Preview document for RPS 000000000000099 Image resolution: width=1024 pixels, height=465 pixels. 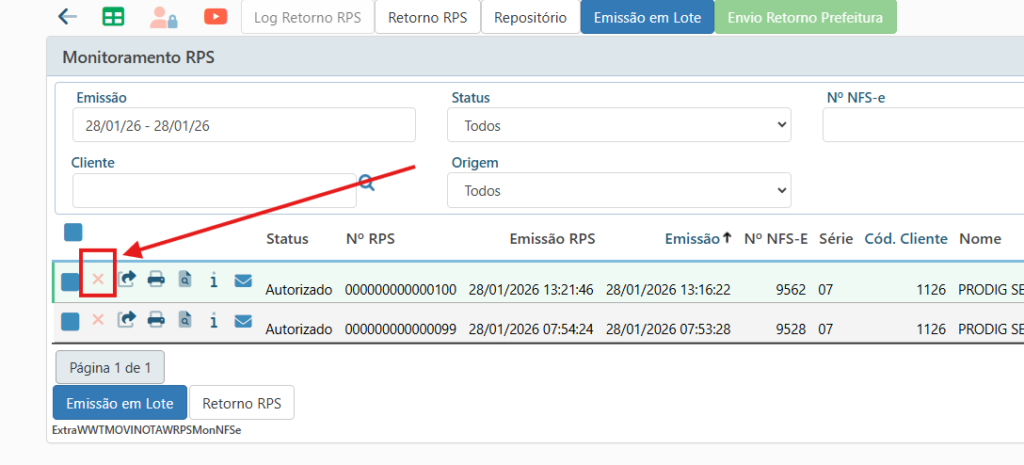click(x=185, y=320)
